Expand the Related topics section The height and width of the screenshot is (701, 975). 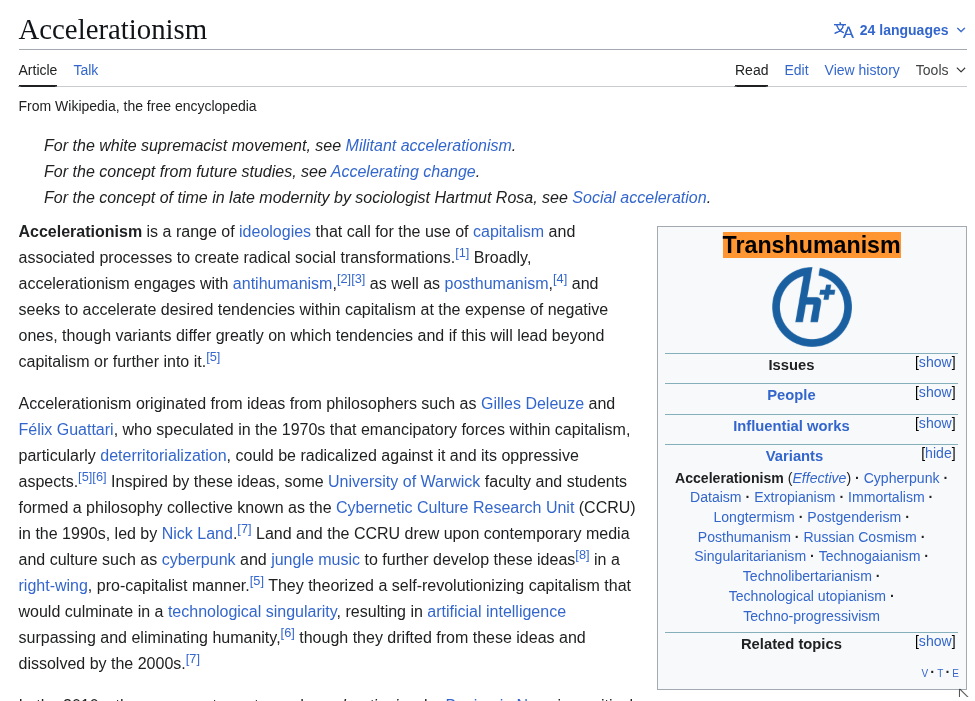click(x=935, y=641)
